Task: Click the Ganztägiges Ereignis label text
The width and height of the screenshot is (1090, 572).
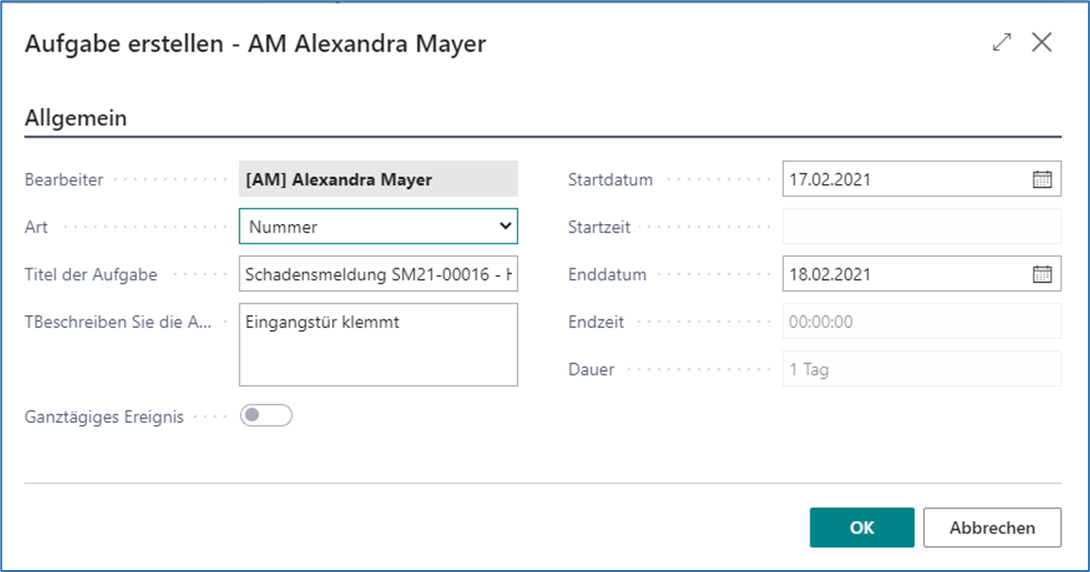Action: pos(104,417)
